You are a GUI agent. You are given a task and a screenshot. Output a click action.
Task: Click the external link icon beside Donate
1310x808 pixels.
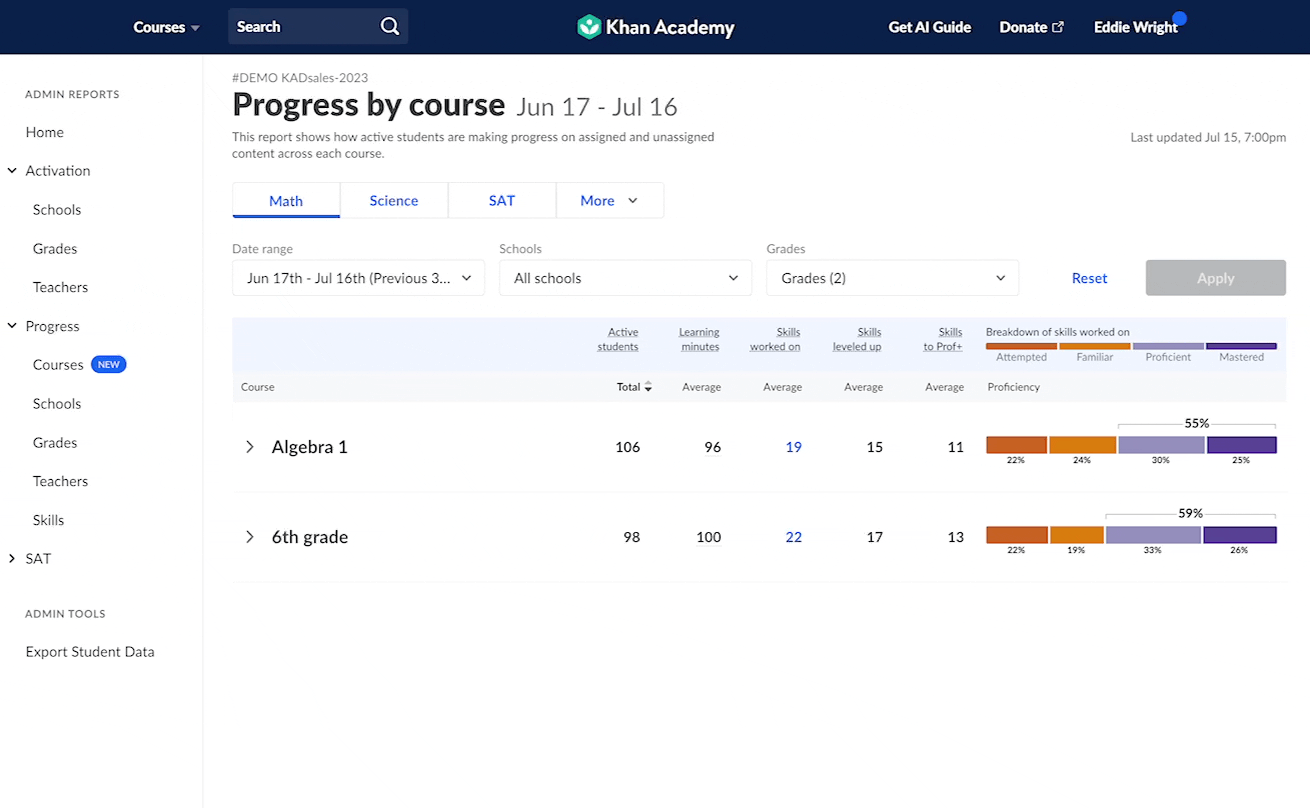(1058, 27)
